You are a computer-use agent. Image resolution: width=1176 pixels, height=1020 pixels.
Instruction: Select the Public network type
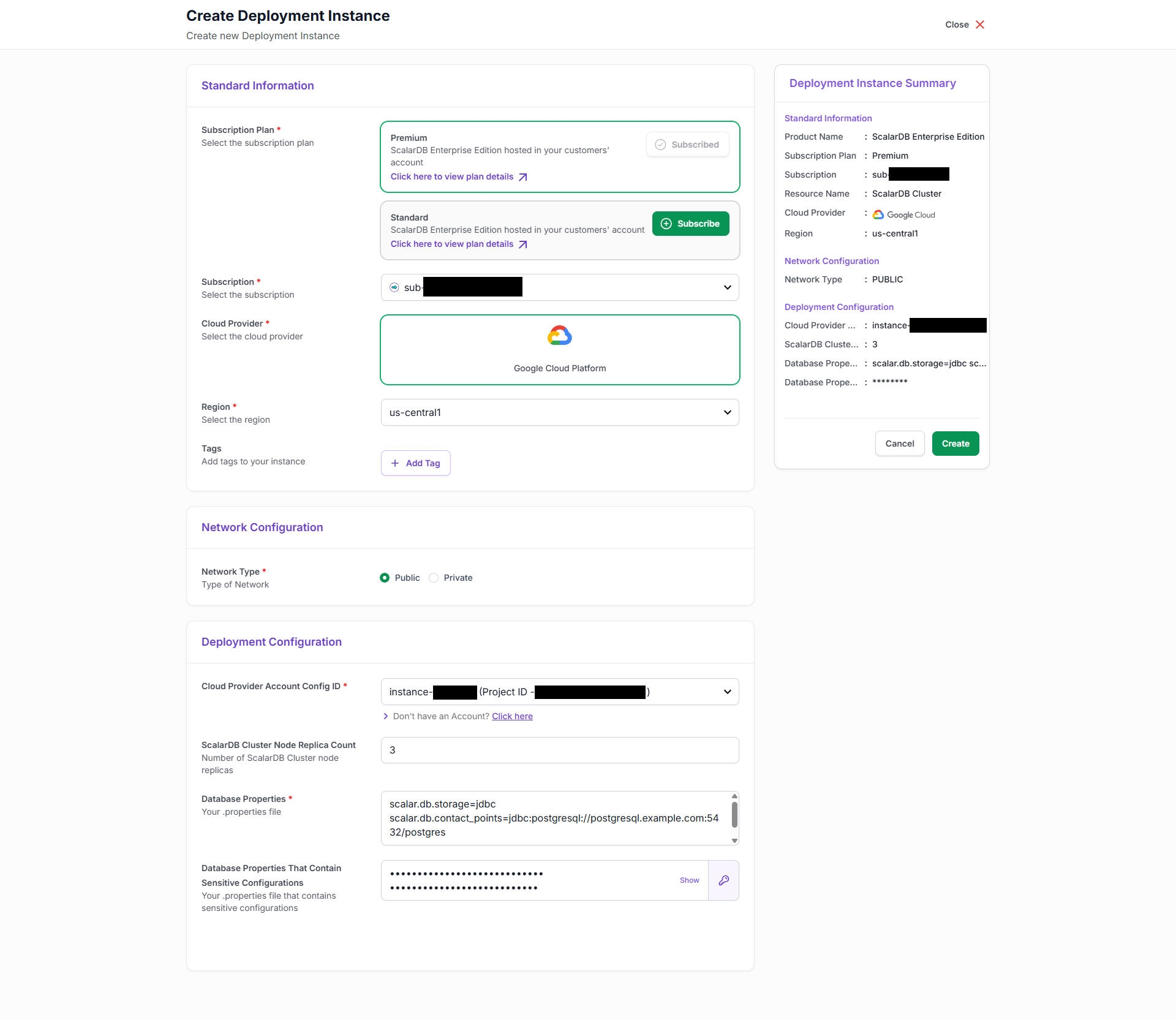385,578
